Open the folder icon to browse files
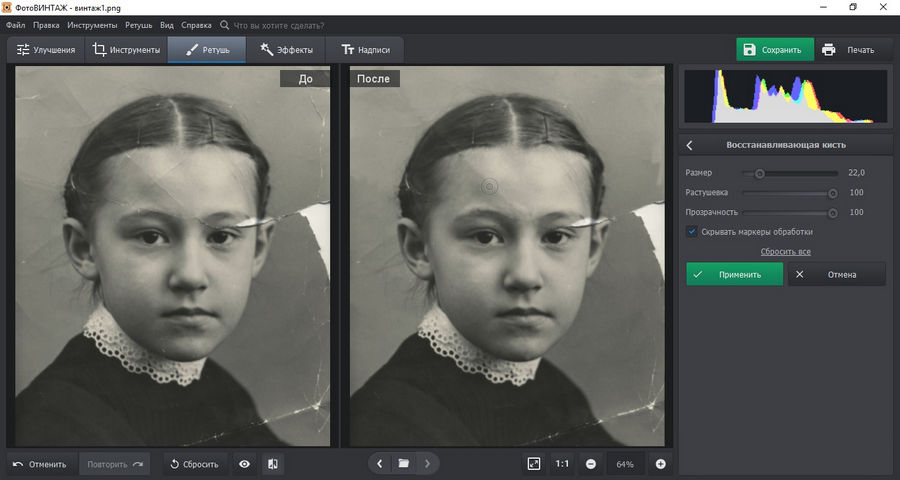Viewport: 900px width, 480px height. point(404,464)
